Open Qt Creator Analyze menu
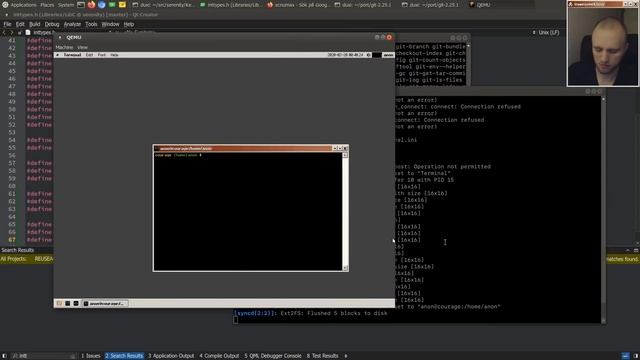 [72, 24]
